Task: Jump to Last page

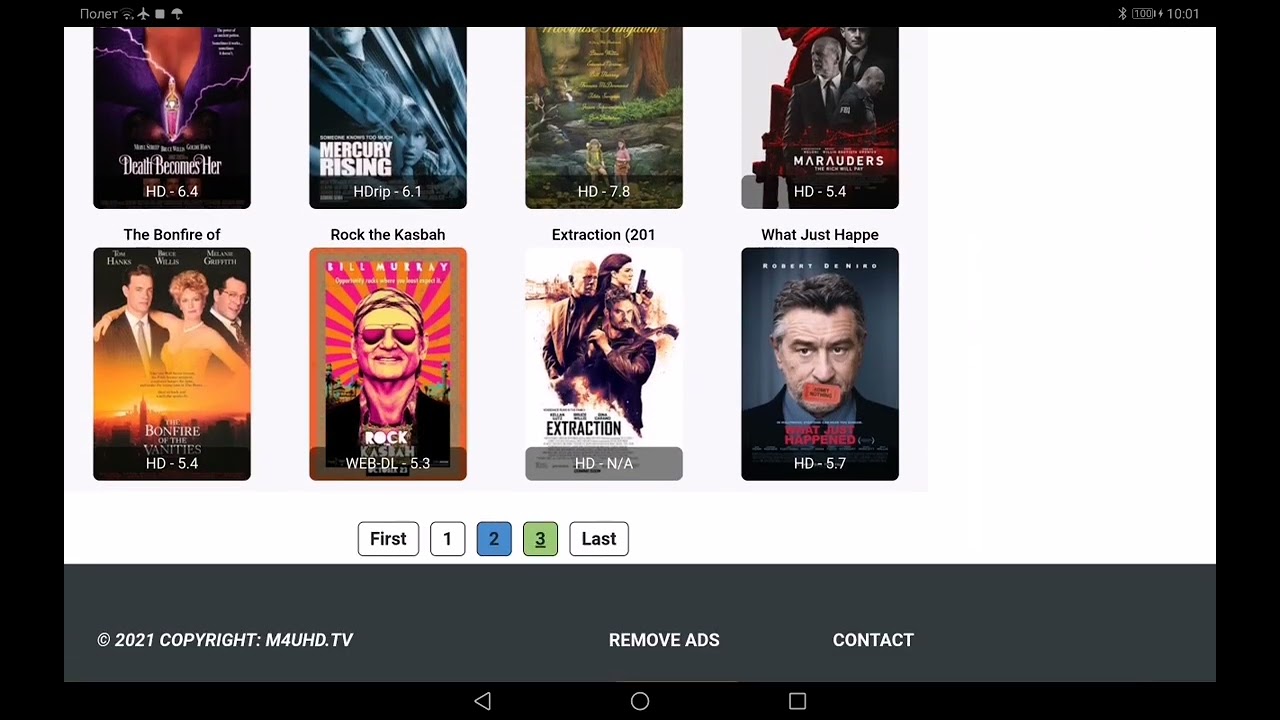Action: pos(599,539)
